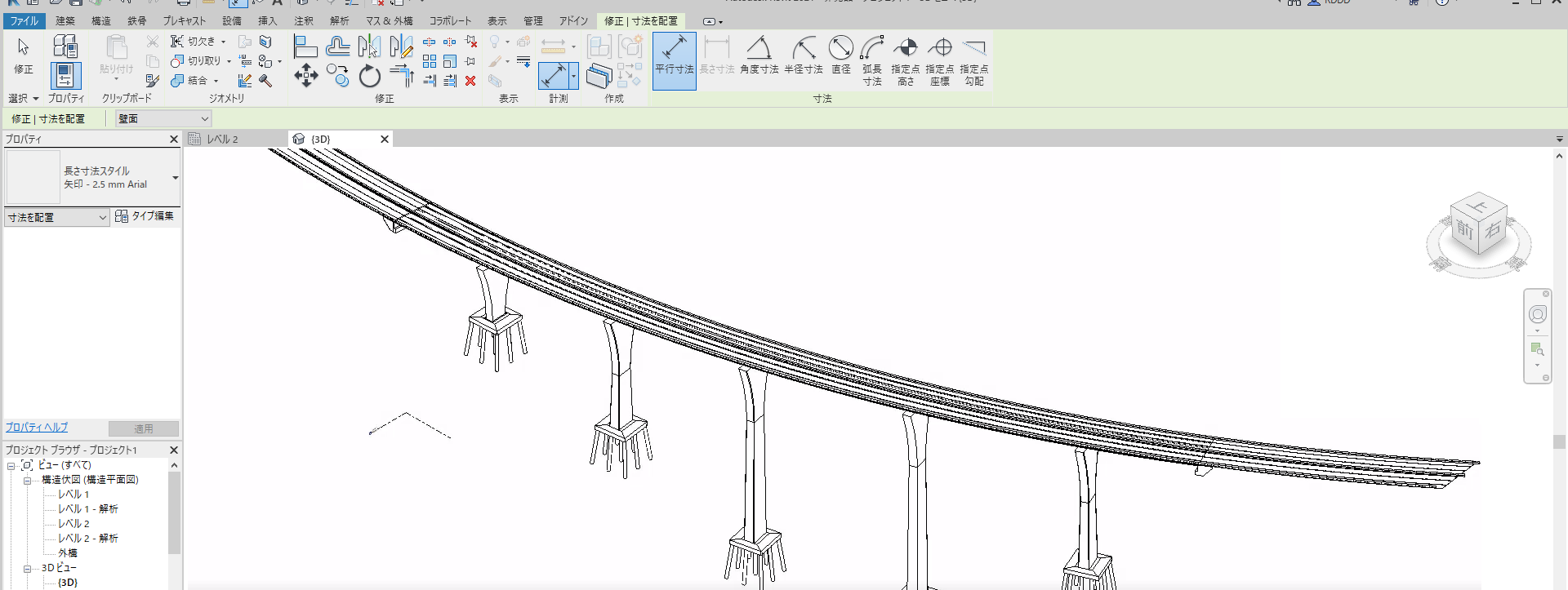This screenshot has width=1568, height=590.
Task: Open レベル 1 in the project browser
Action: pyautogui.click(x=73, y=495)
